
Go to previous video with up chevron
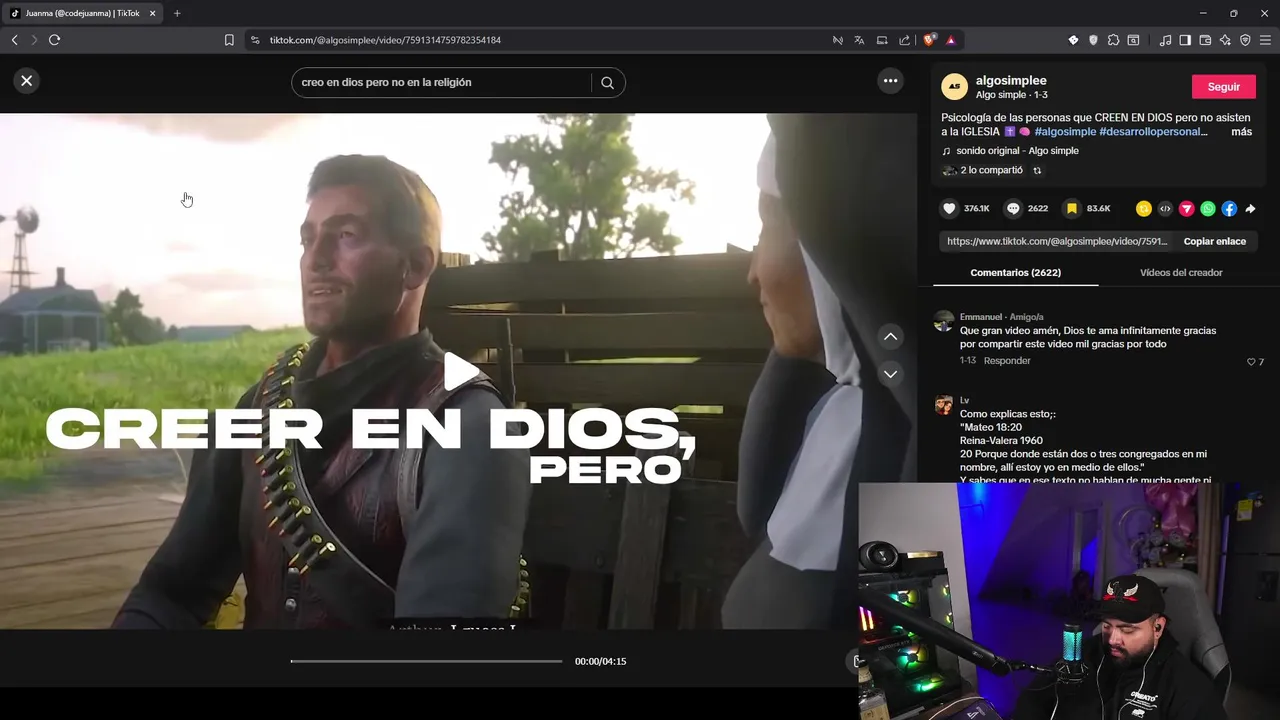[890, 337]
